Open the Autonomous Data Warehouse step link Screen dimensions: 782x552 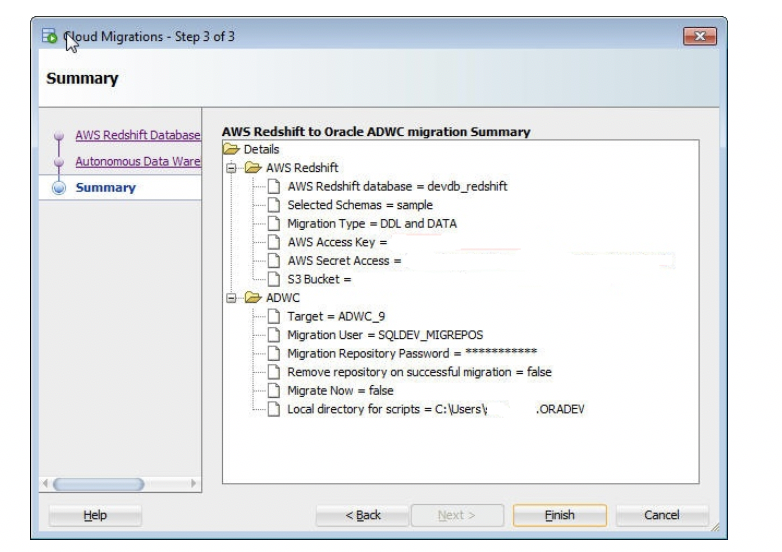coord(138,162)
